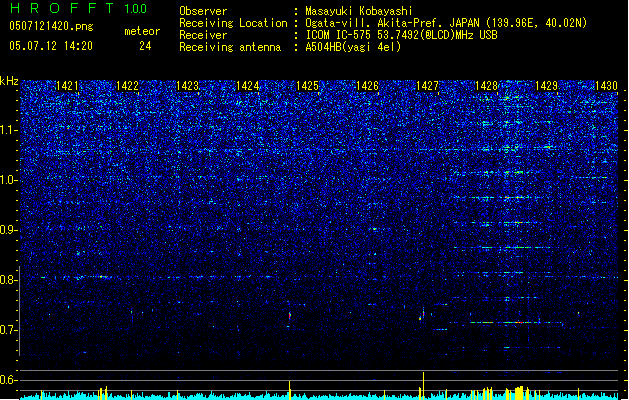Viewport: 629px width, 400px height.
Task: Click the HROFFT 1.00 program title
Action: coord(79,8)
